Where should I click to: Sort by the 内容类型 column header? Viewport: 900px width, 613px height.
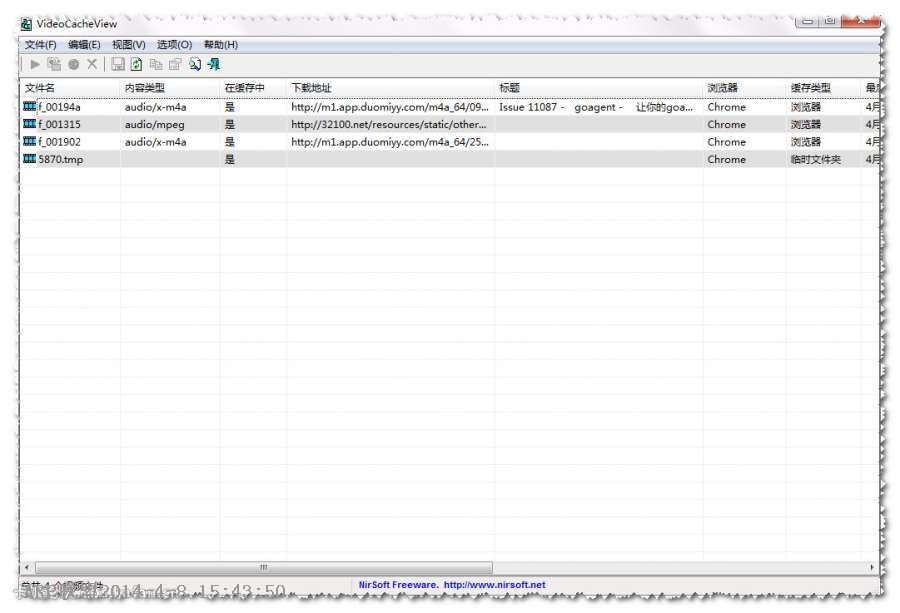click(x=170, y=88)
